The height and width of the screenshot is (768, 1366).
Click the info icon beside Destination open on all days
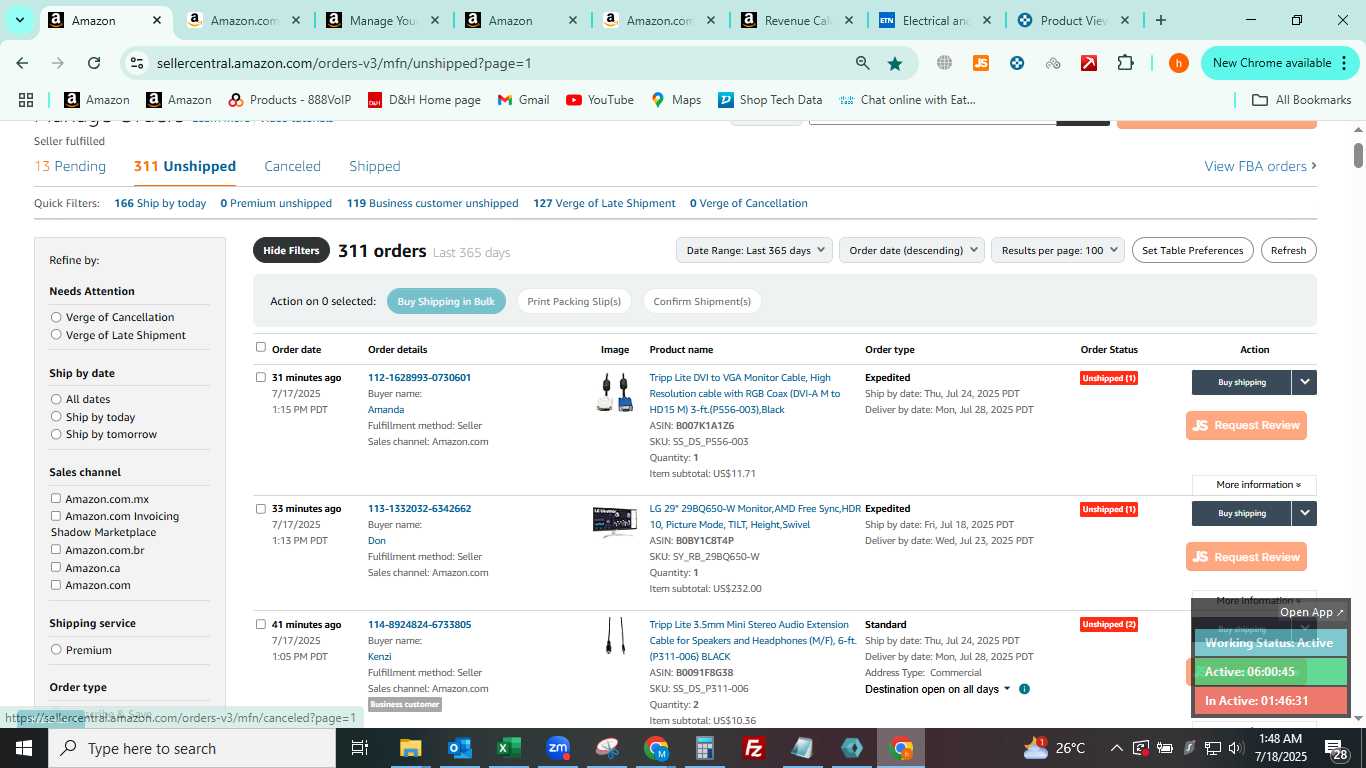(x=1024, y=689)
